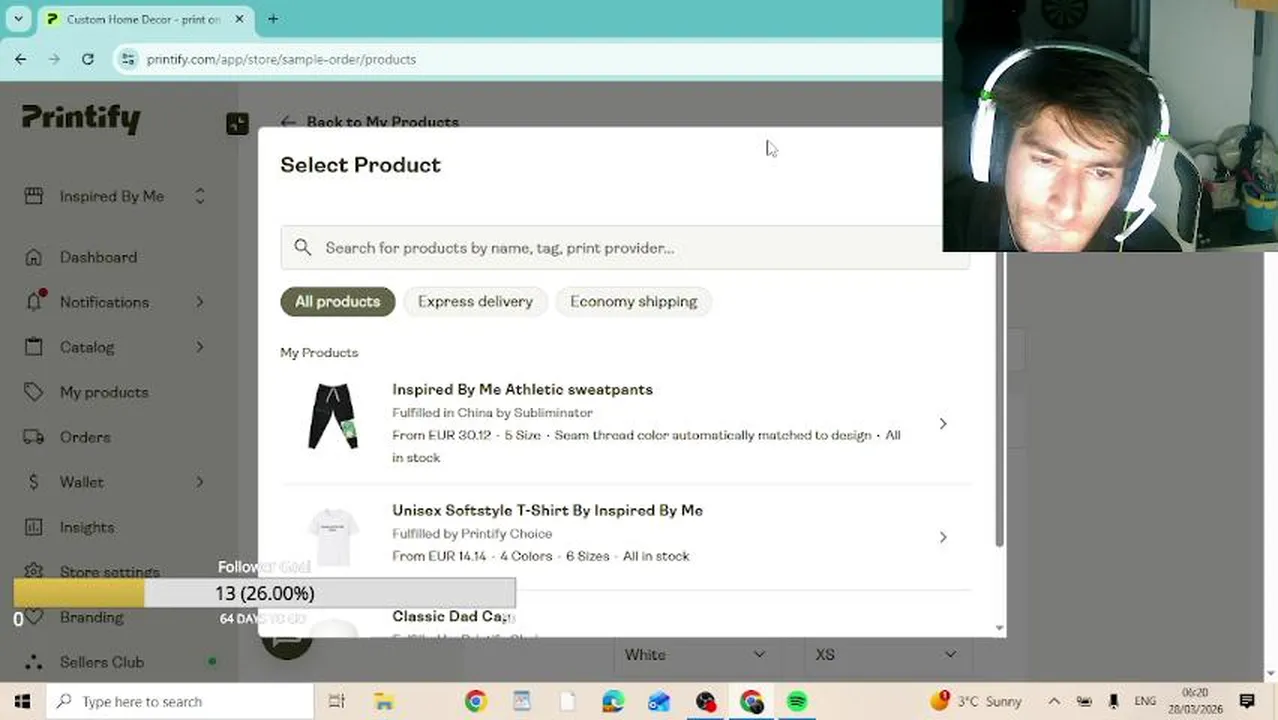Click the product list scrollbar
Viewport: 1278px width, 720px height.
(x=999, y=400)
